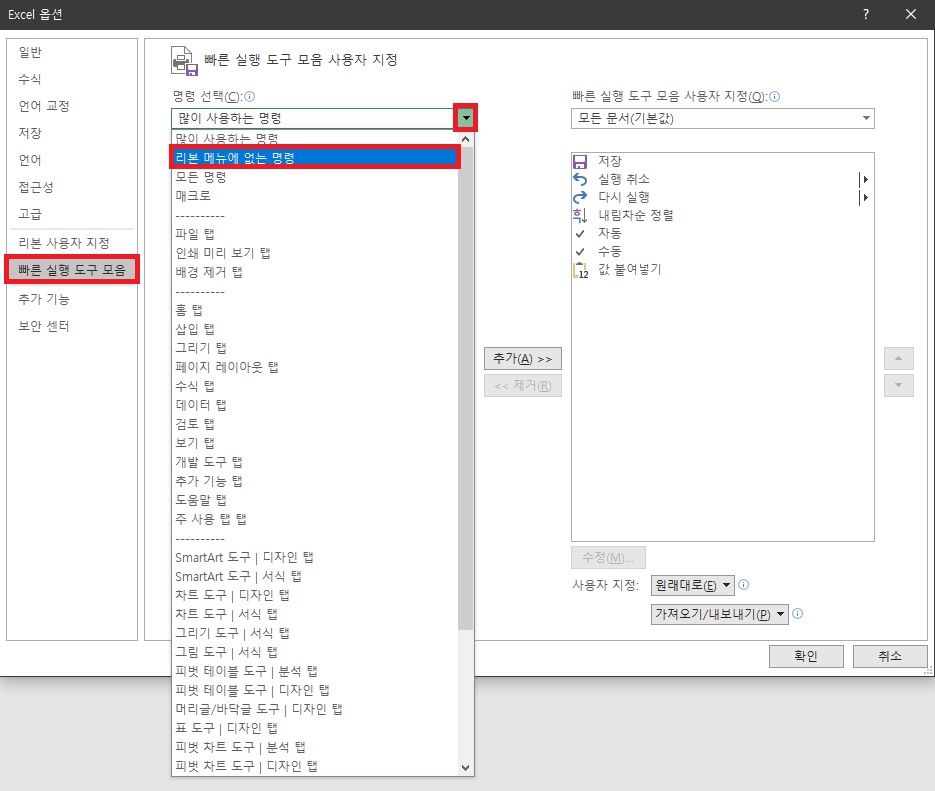This screenshot has height=791, width=935.
Task: Select 리본 메뉴에 없는 명령 in list
Action: [x=315, y=157]
